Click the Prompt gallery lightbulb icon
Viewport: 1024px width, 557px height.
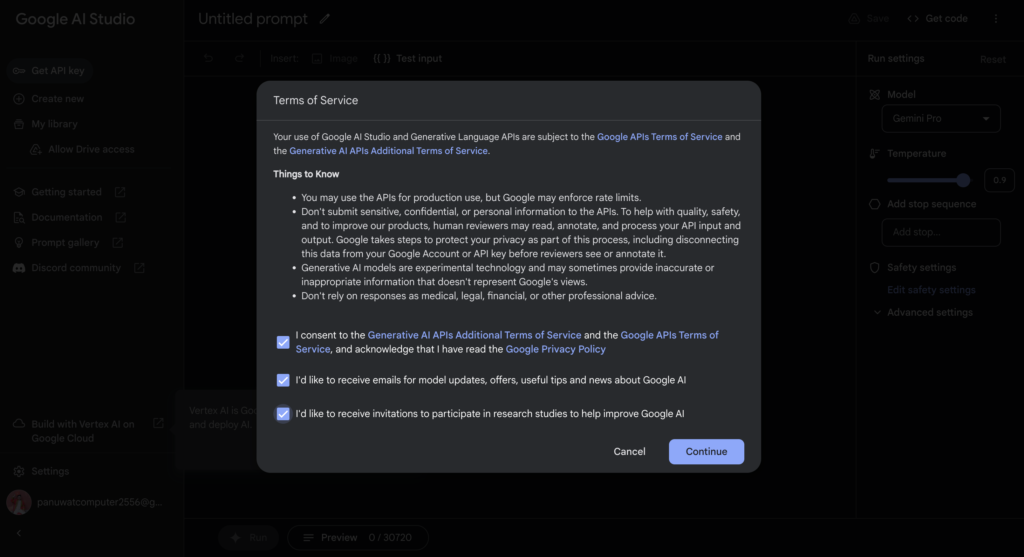pyautogui.click(x=19, y=243)
